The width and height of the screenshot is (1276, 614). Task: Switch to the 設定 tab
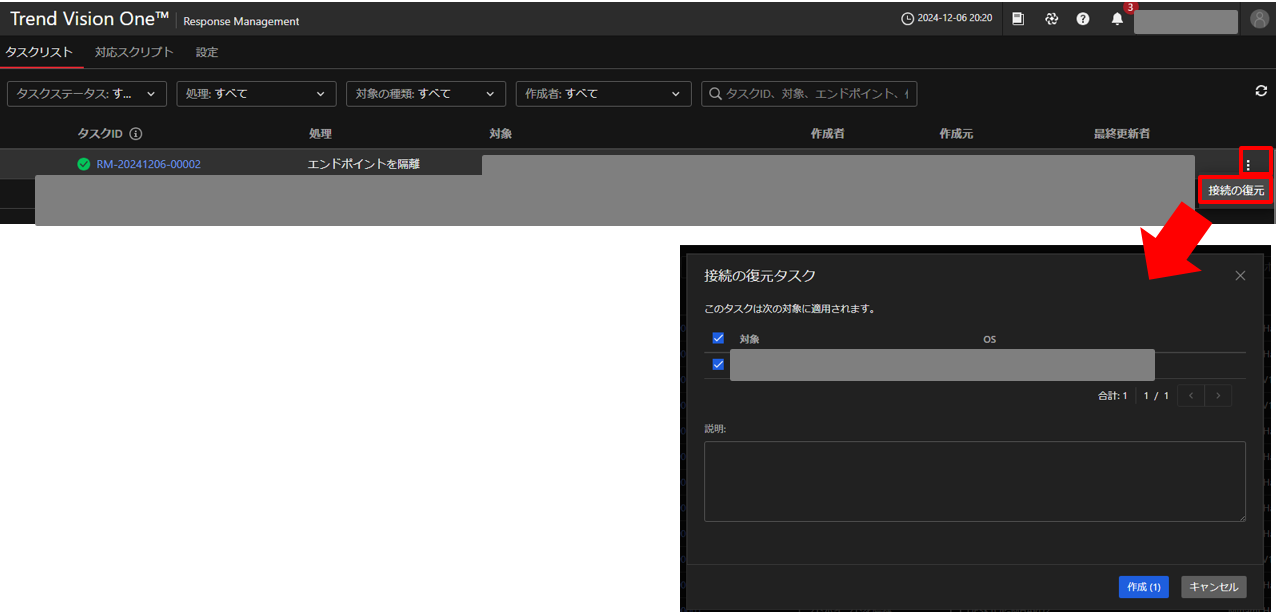(x=207, y=52)
